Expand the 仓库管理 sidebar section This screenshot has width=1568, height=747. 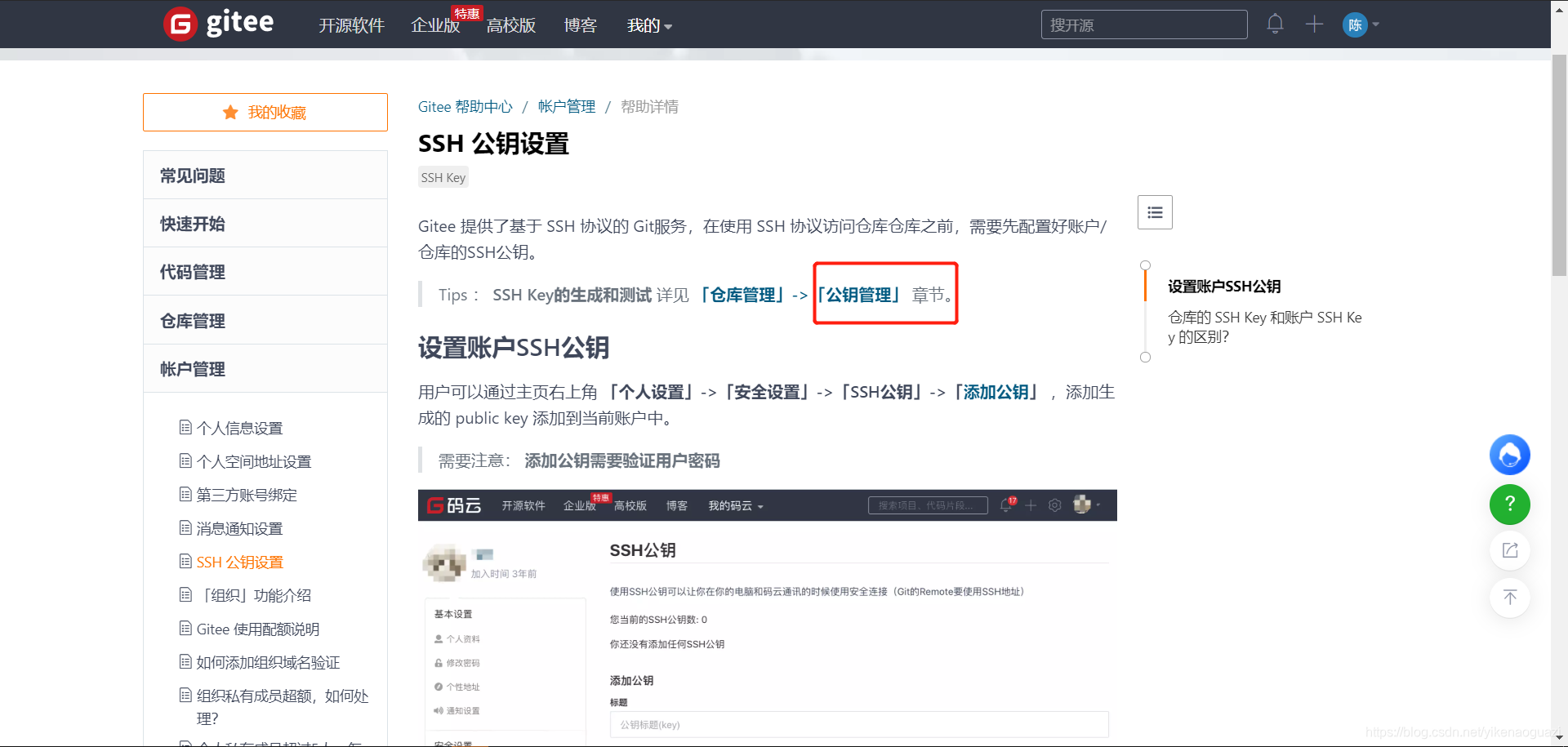(265, 321)
